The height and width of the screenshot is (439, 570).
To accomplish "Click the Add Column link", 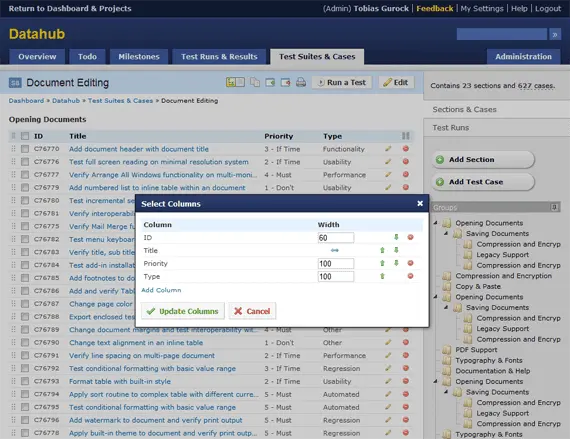I will click(x=161, y=290).
